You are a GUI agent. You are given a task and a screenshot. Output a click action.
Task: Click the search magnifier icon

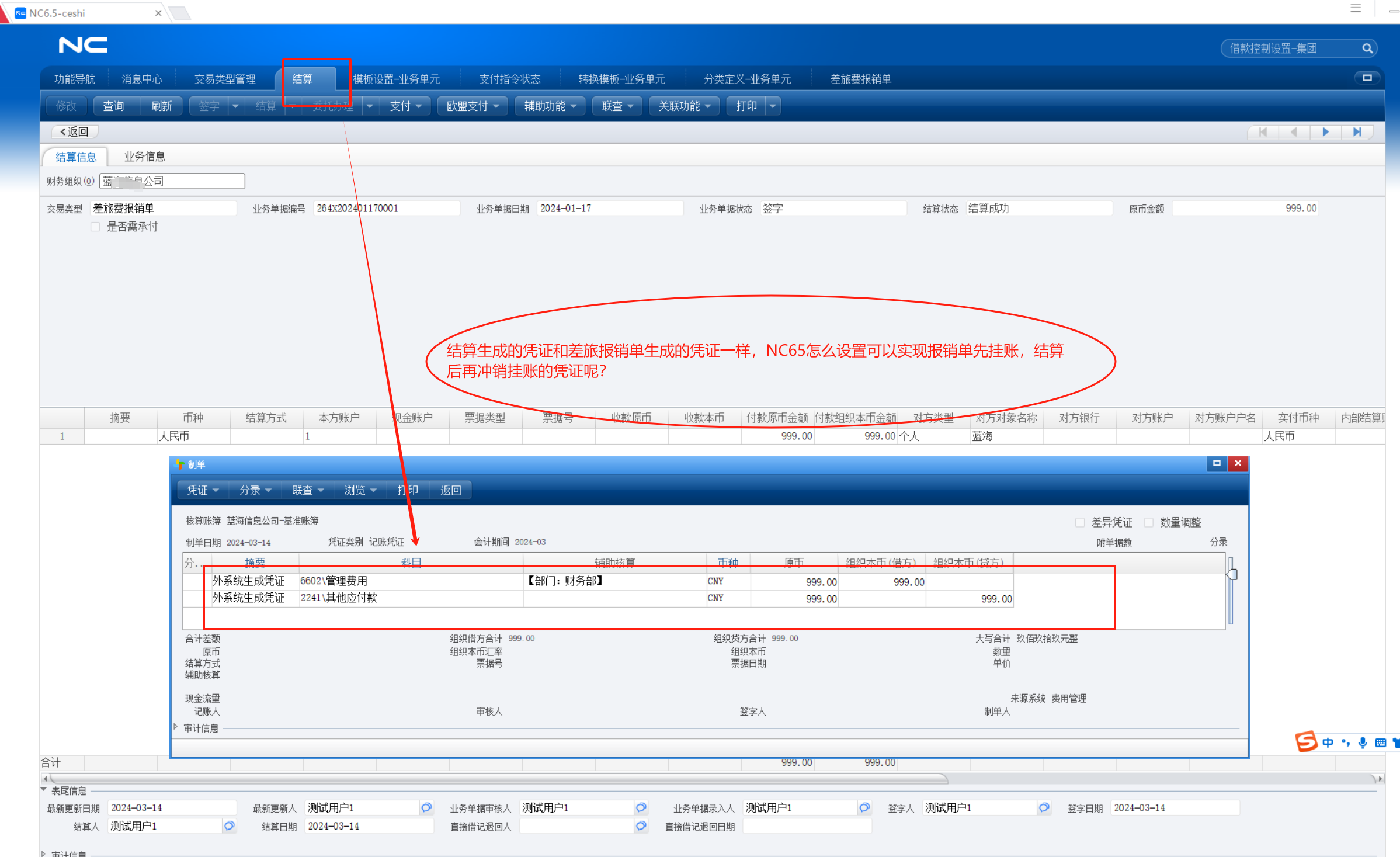pos(1367,48)
